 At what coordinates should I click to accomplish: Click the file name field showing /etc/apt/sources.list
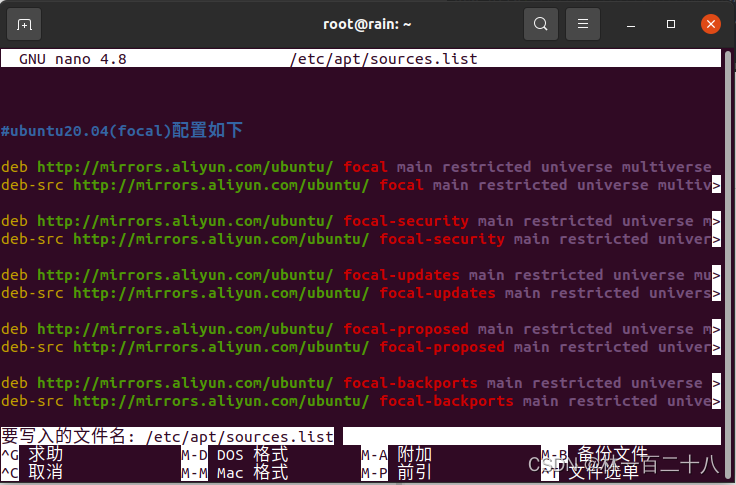pos(360,436)
